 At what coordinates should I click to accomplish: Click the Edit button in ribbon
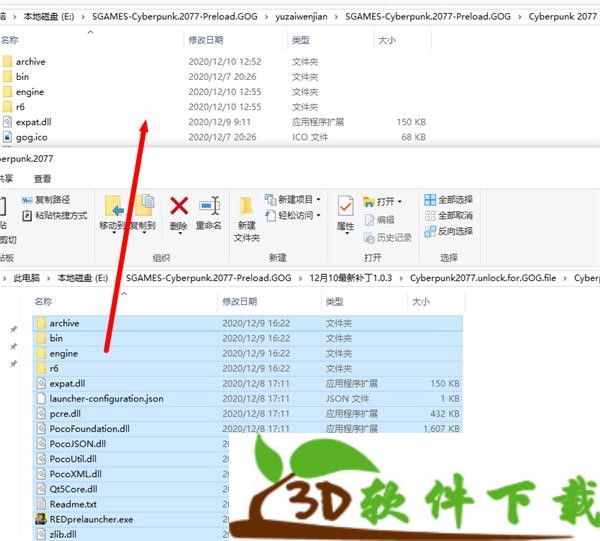[379, 220]
